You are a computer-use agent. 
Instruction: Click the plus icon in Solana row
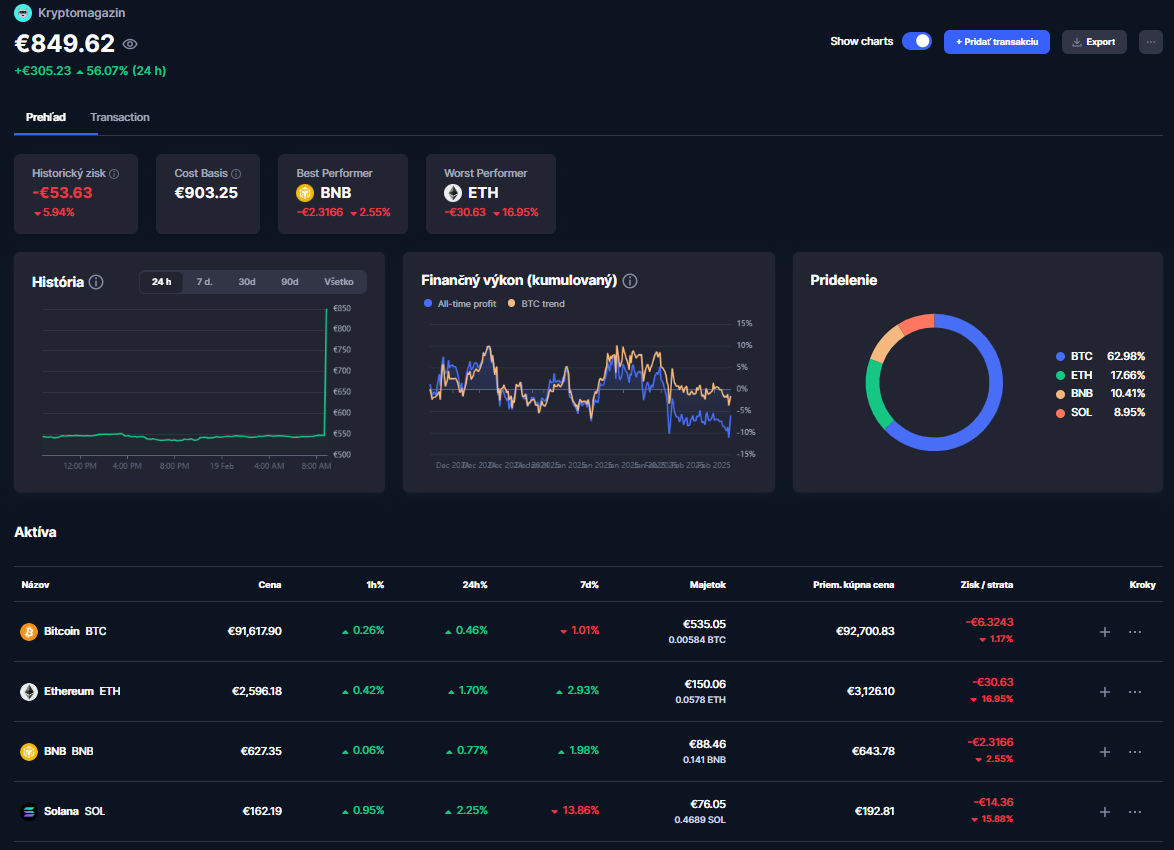tap(1105, 812)
